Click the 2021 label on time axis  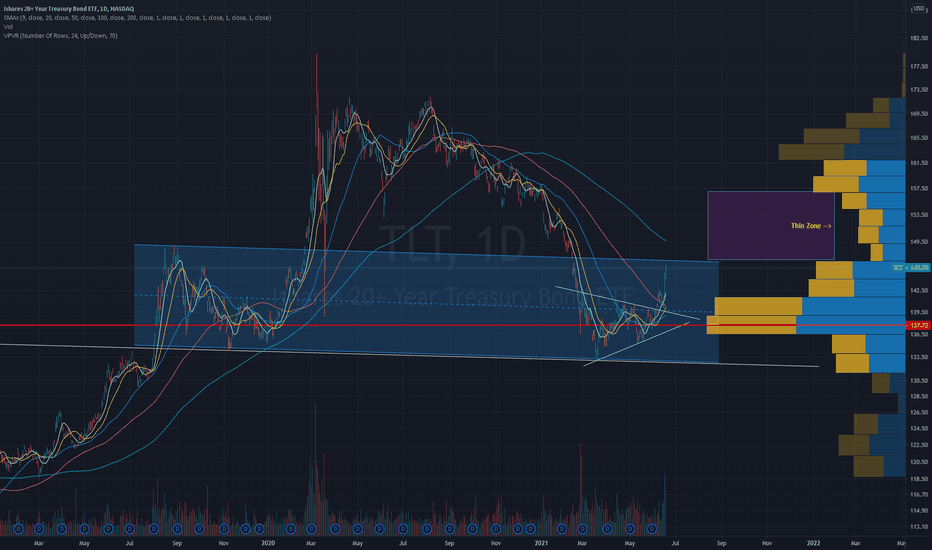[x=541, y=543]
